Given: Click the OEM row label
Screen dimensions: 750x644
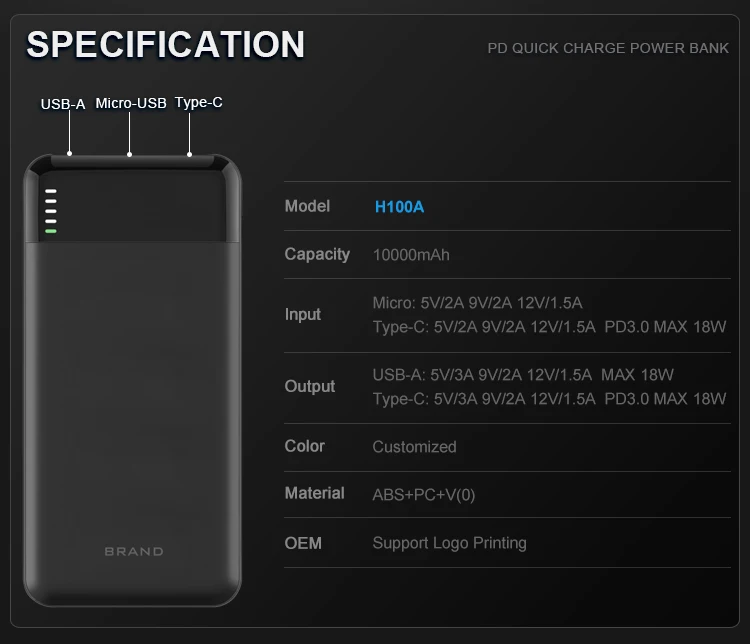Looking at the screenshot, I should coord(303,543).
